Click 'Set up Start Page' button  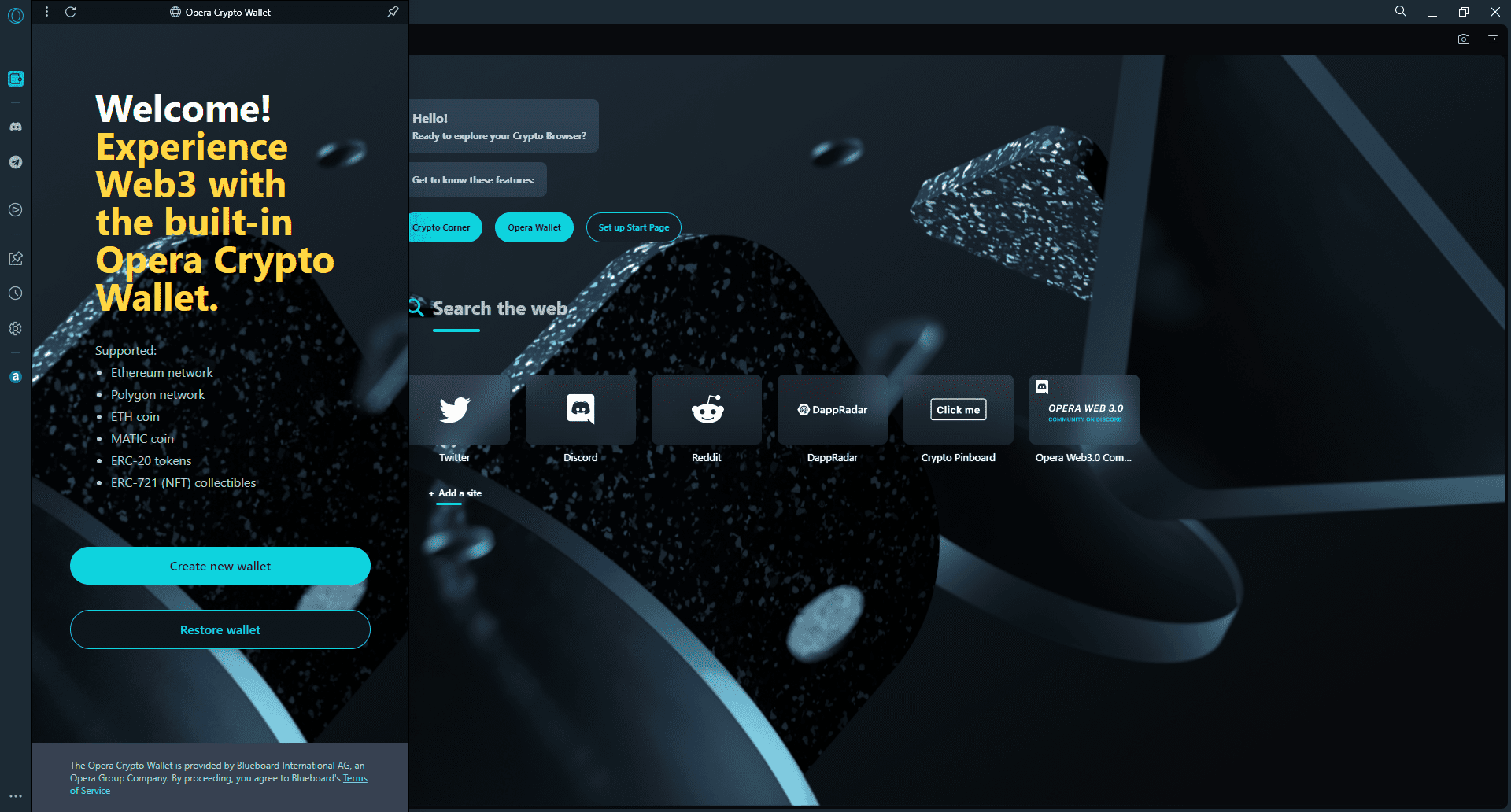click(x=634, y=227)
